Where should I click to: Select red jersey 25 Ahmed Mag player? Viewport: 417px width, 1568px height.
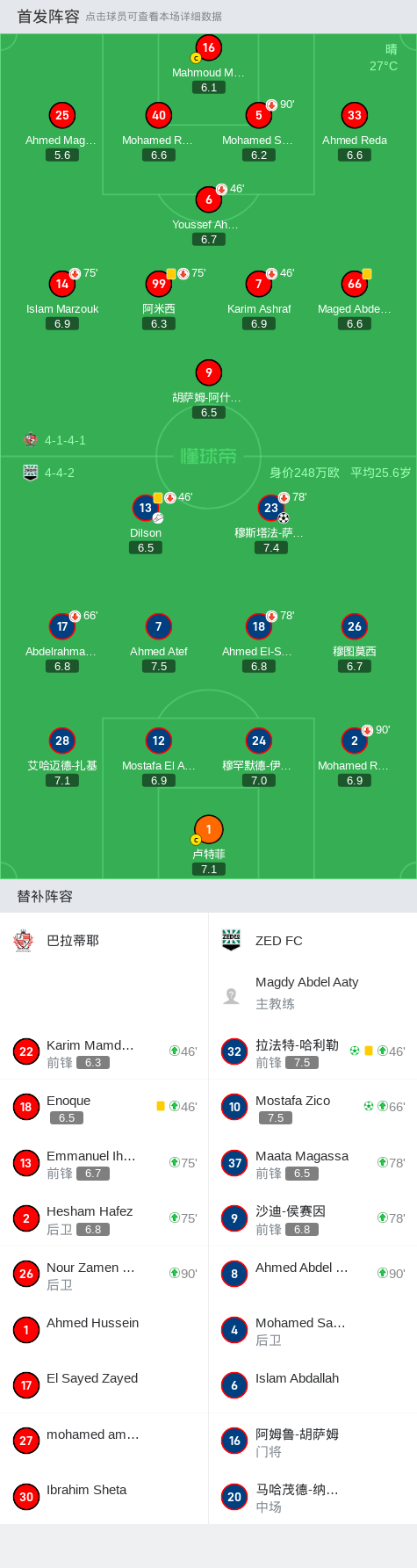[x=61, y=115]
